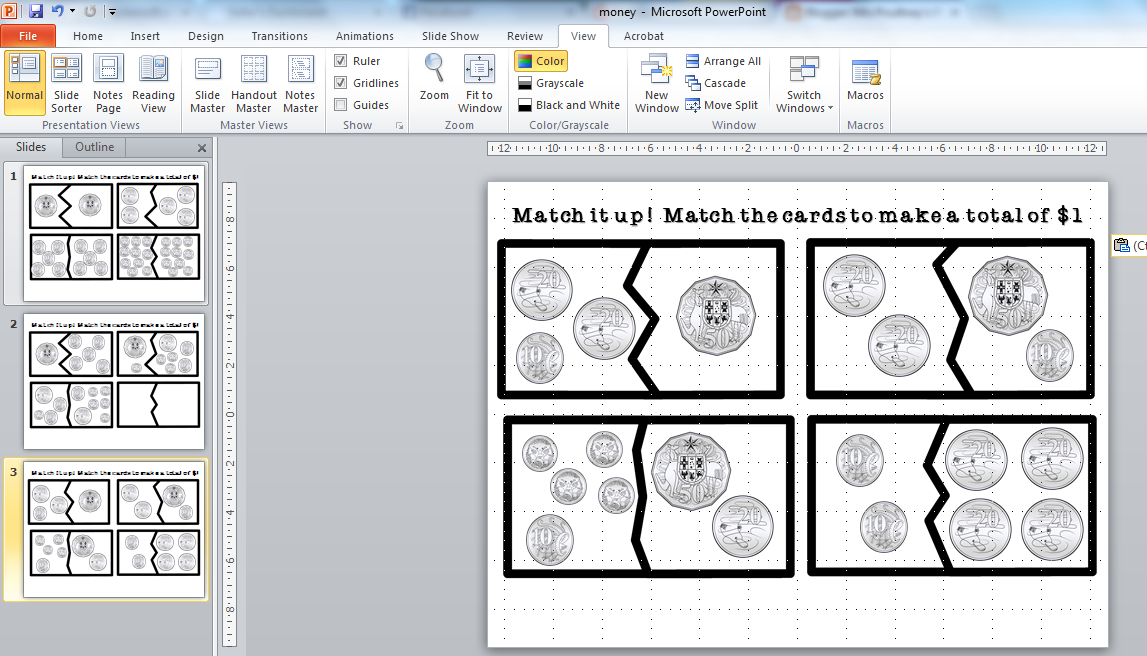This screenshot has height=656, width=1147.
Task: Save the presentation from Quick Access toolbar
Action: click(35, 11)
